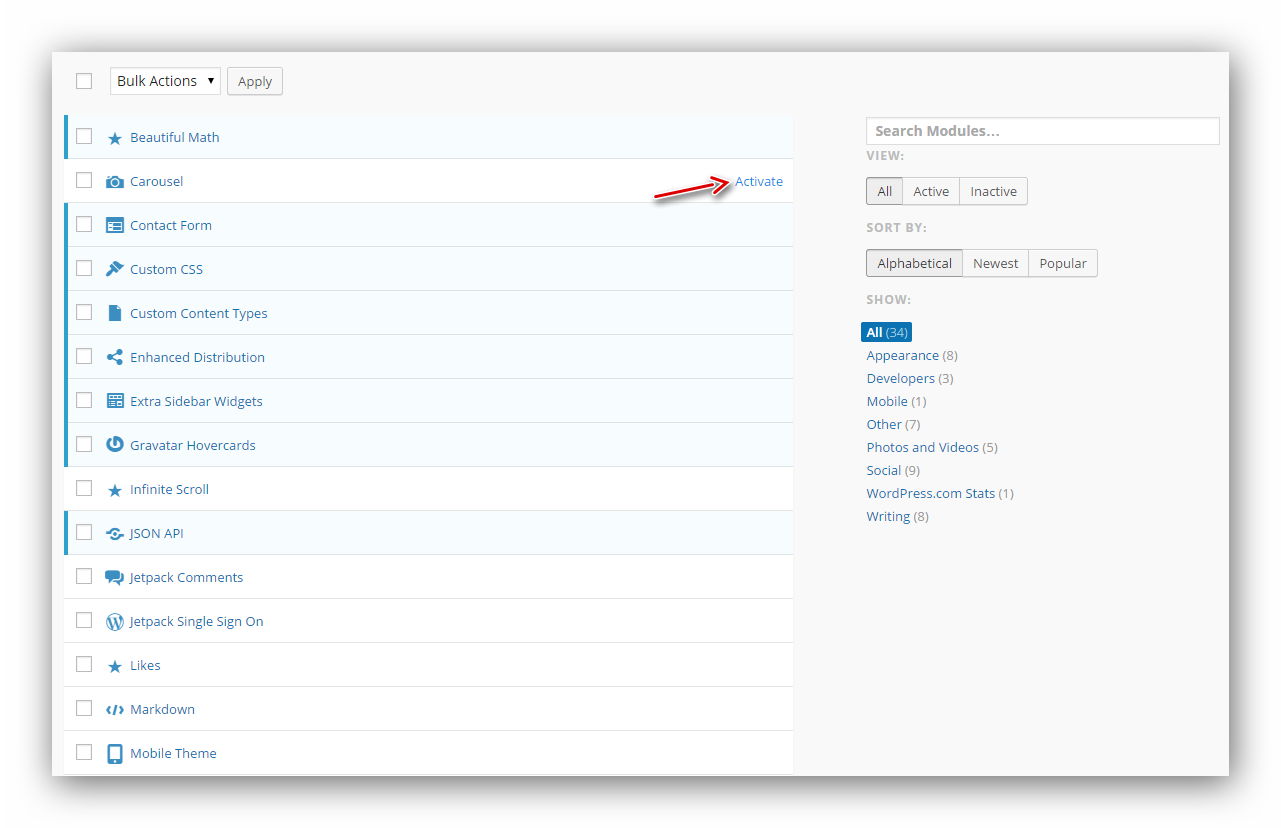
Task: Open the Infinite Scroll module link
Action: point(170,489)
